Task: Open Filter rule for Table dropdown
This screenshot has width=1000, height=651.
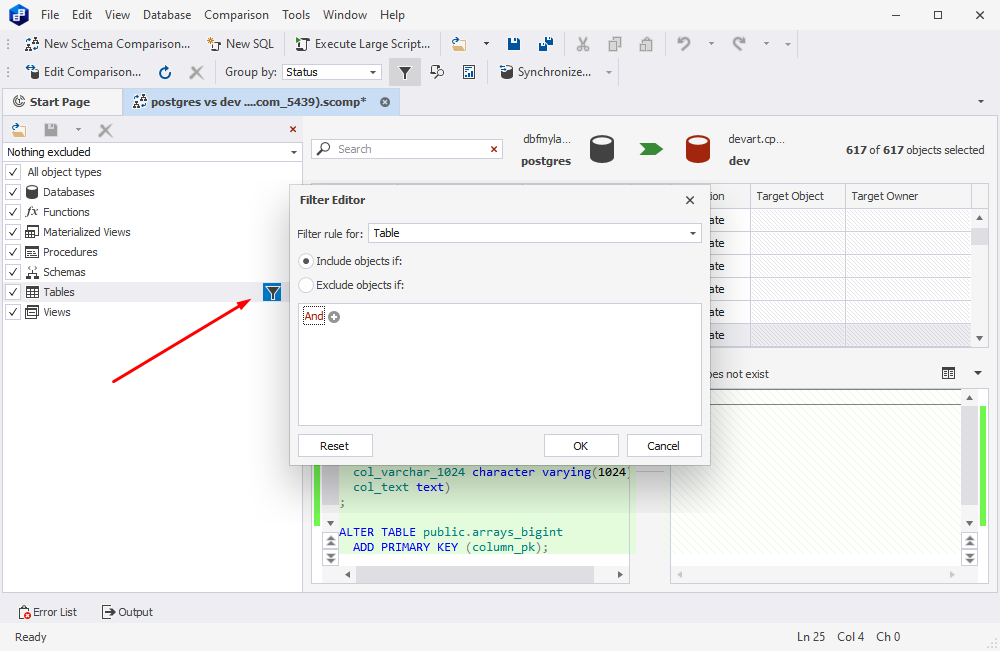Action: (693, 233)
